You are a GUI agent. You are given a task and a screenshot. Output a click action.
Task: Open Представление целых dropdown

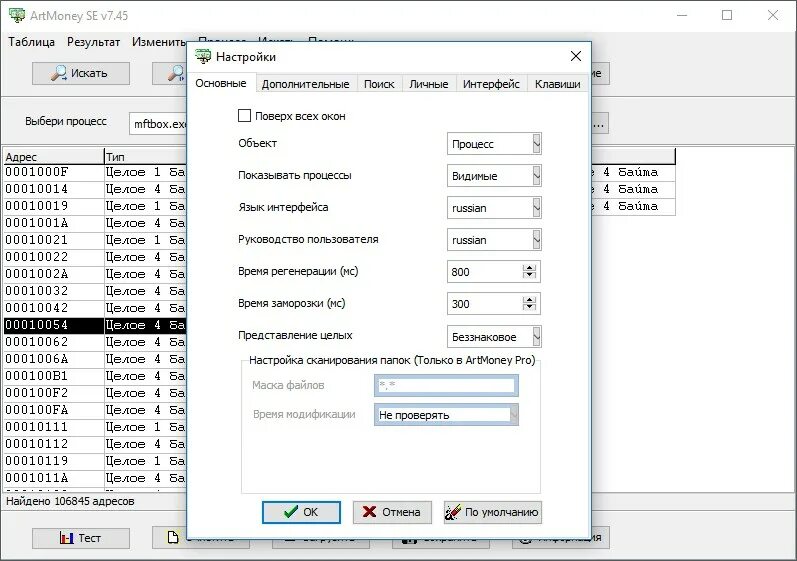[537, 336]
